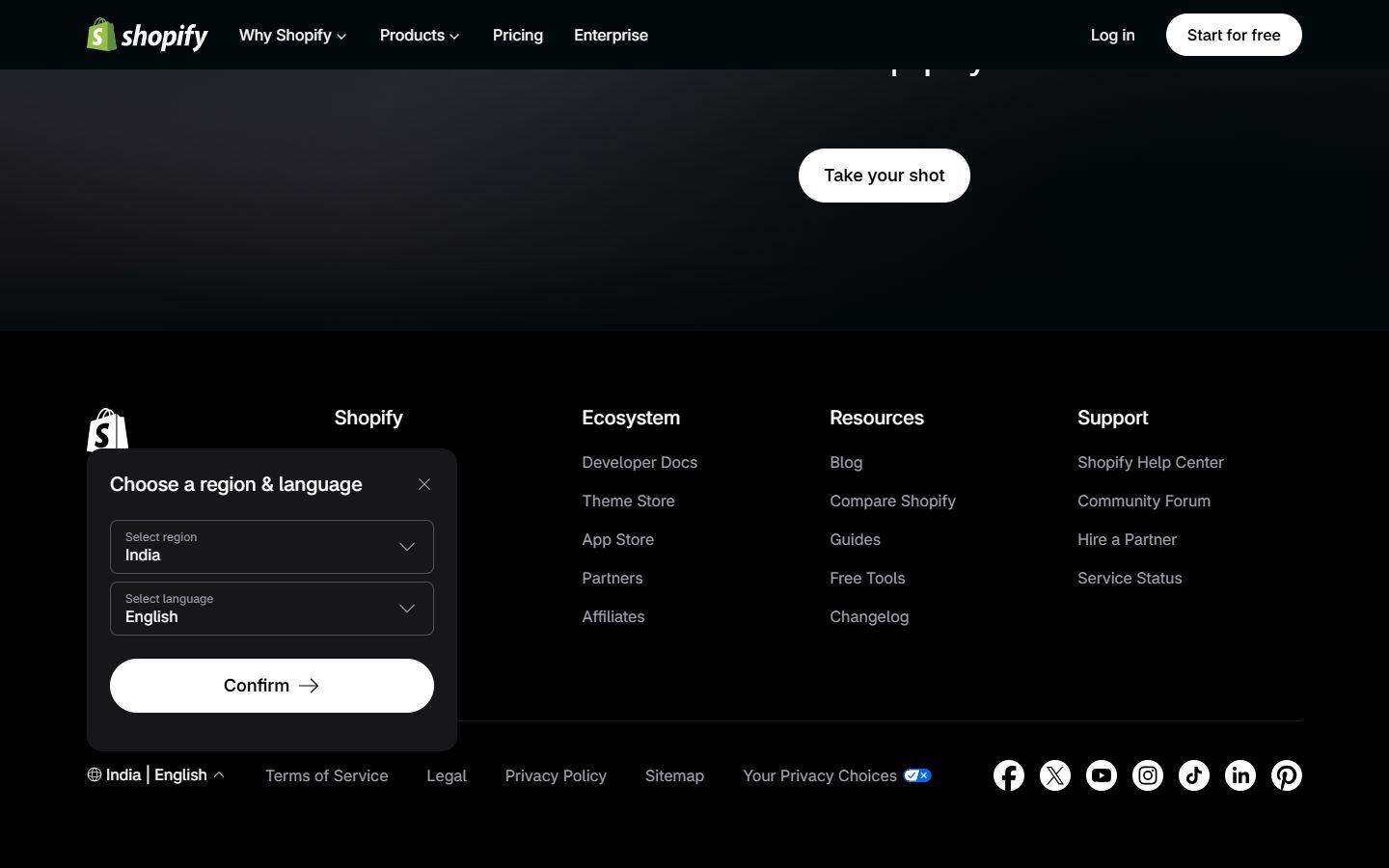Image resolution: width=1389 pixels, height=868 pixels.
Task: Expand the Why Shopify menu
Action: point(293,35)
